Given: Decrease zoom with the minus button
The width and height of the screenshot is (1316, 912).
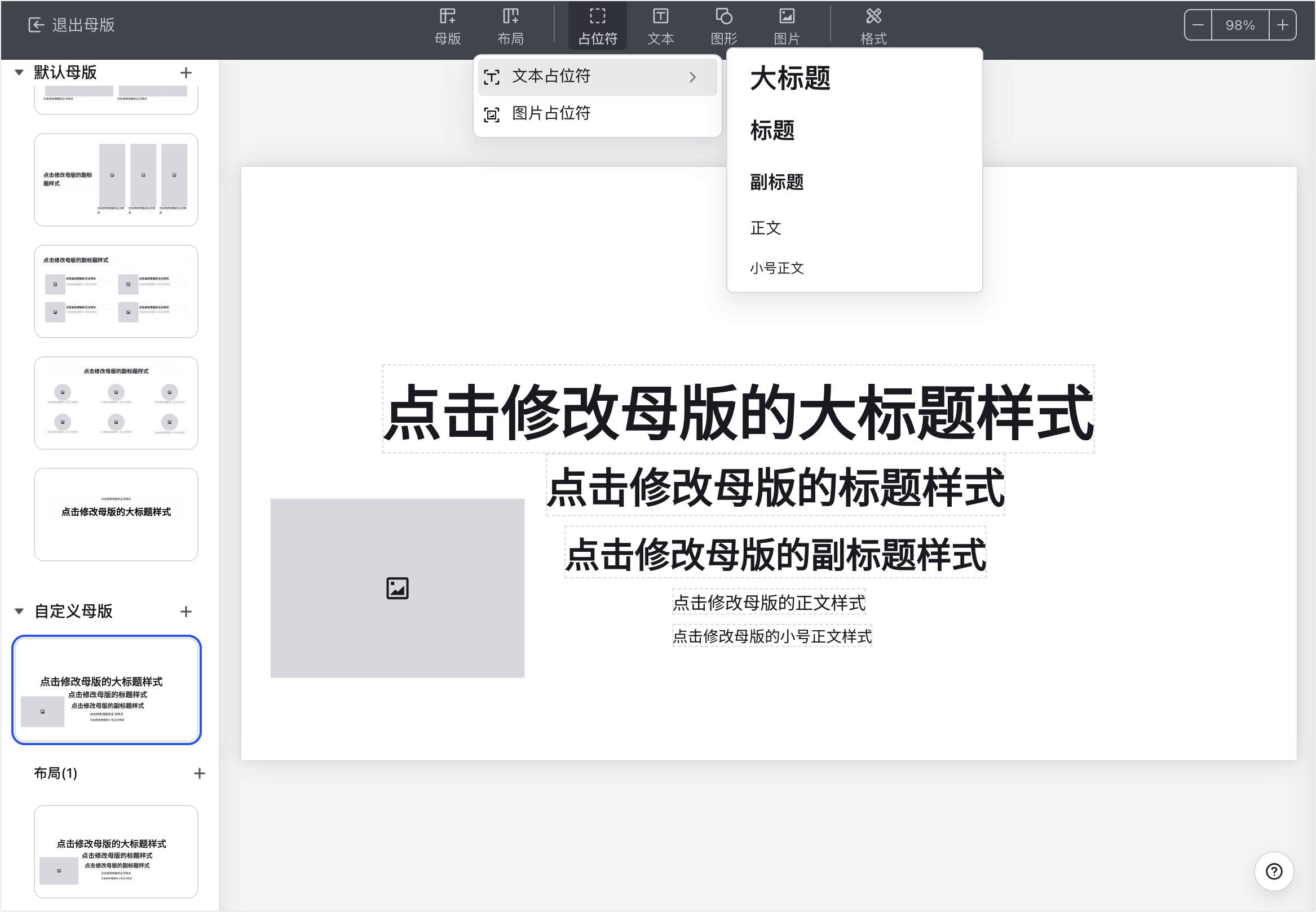Looking at the screenshot, I should [1198, 25].
